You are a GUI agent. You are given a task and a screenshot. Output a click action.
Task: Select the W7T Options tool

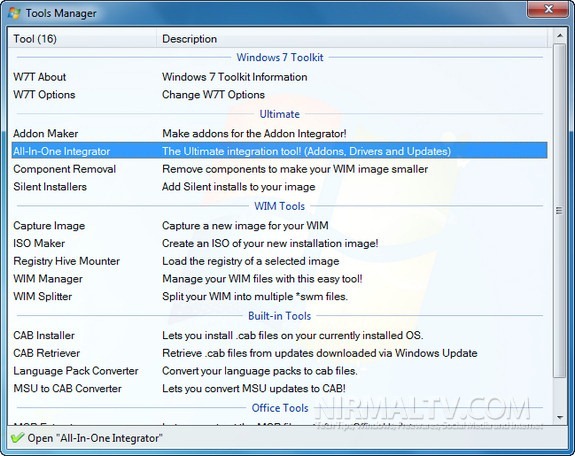[x=44, y=95]
